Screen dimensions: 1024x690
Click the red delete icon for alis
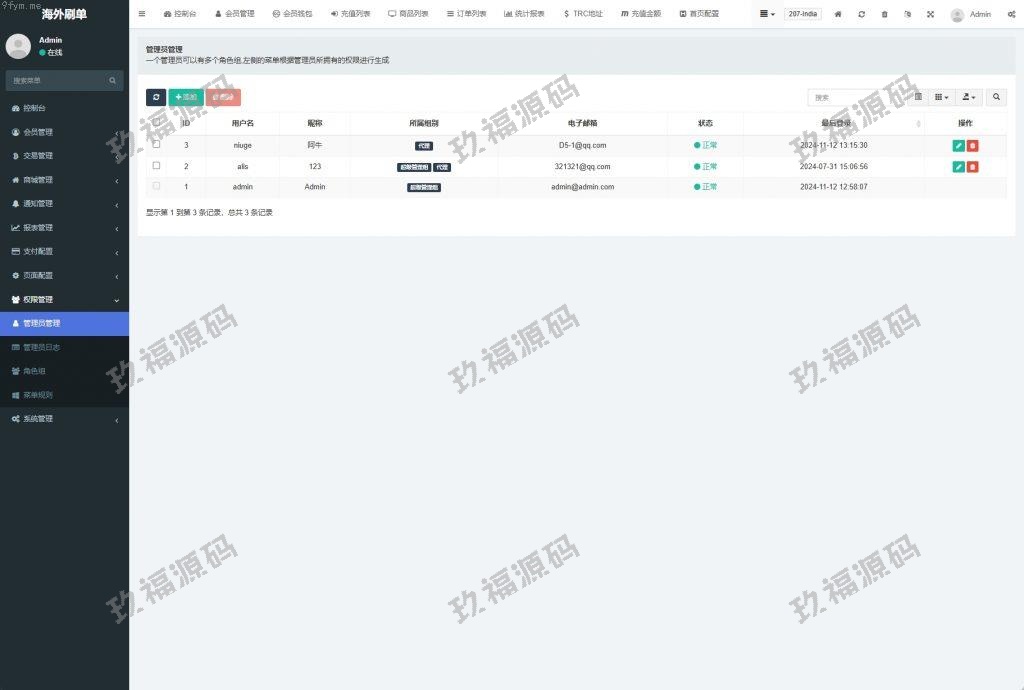973,166
